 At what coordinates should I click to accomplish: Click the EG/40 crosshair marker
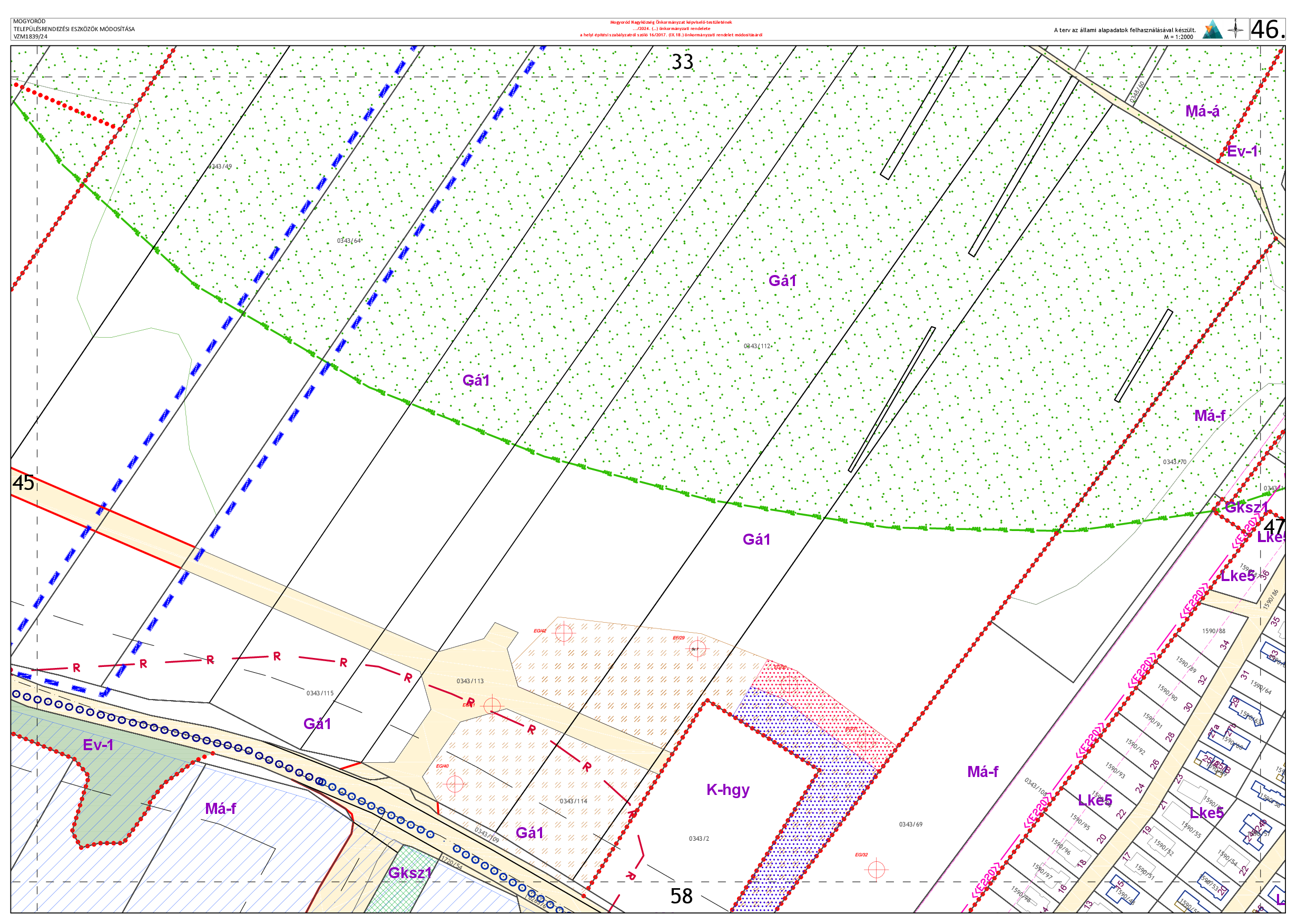[x=454, y=784]
